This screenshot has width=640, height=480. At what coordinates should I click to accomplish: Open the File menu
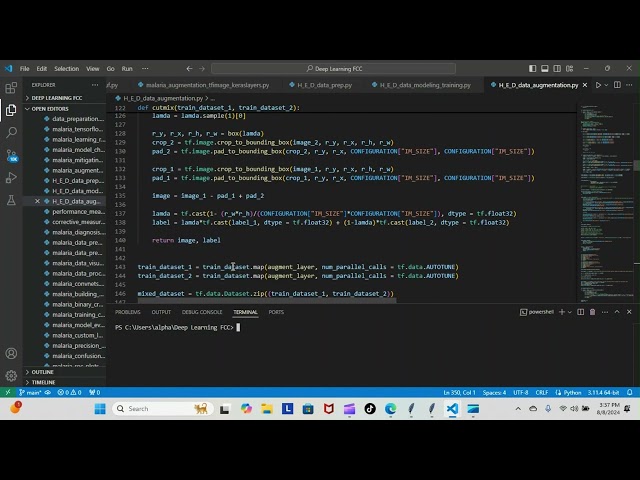point(24,69)
